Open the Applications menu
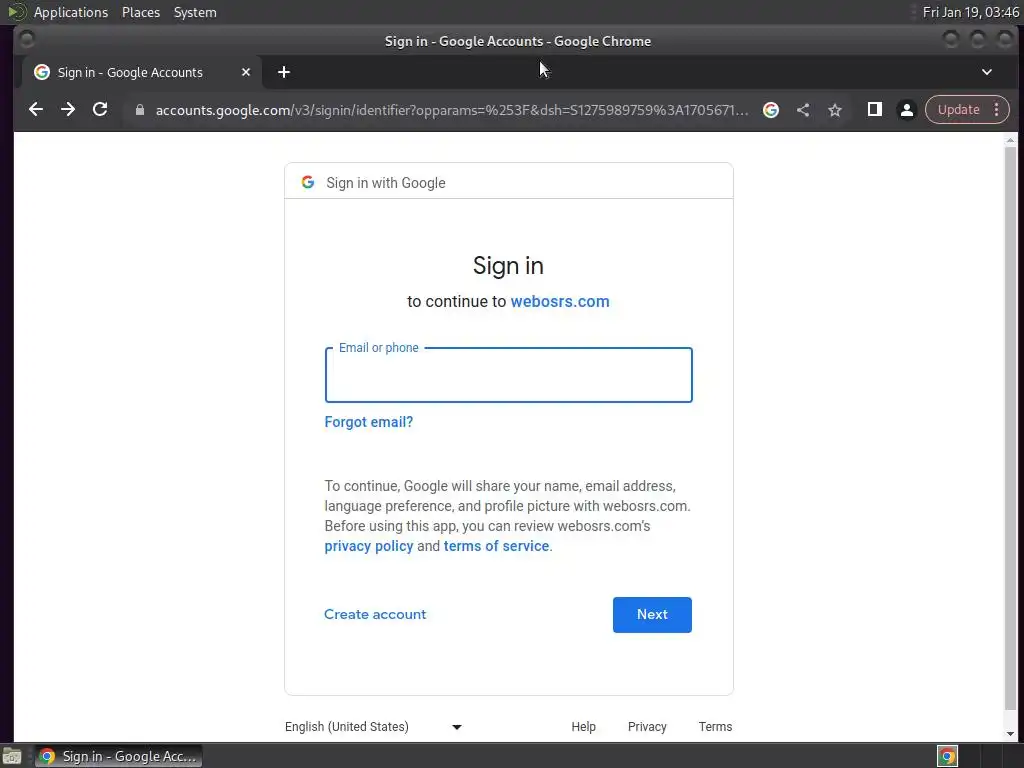Viewport: 1024px width, 768px height. pos(71,12)
